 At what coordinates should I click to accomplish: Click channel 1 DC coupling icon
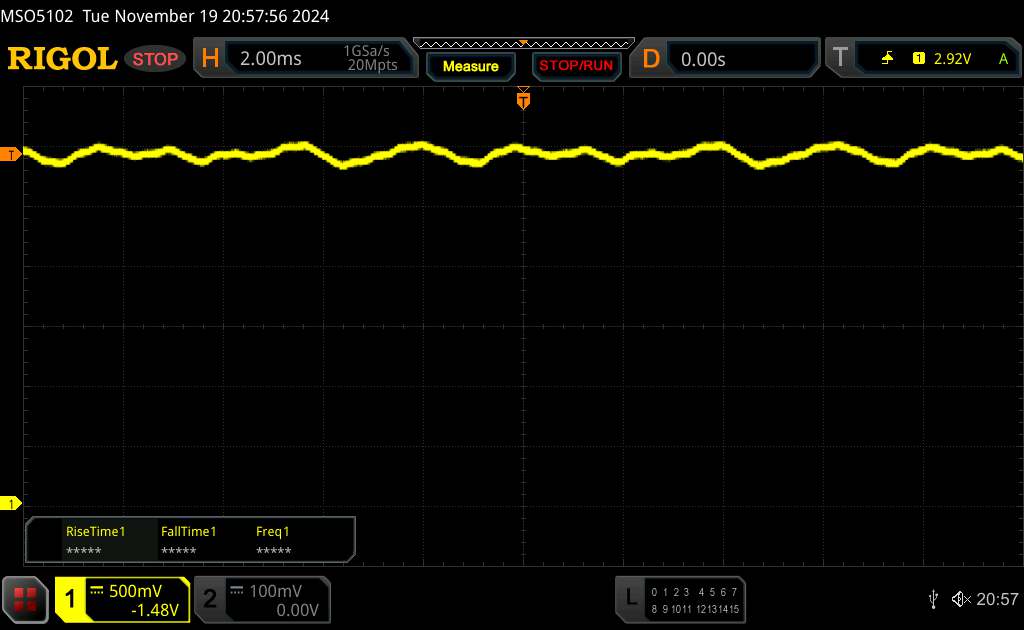click(x=97, y=590)
